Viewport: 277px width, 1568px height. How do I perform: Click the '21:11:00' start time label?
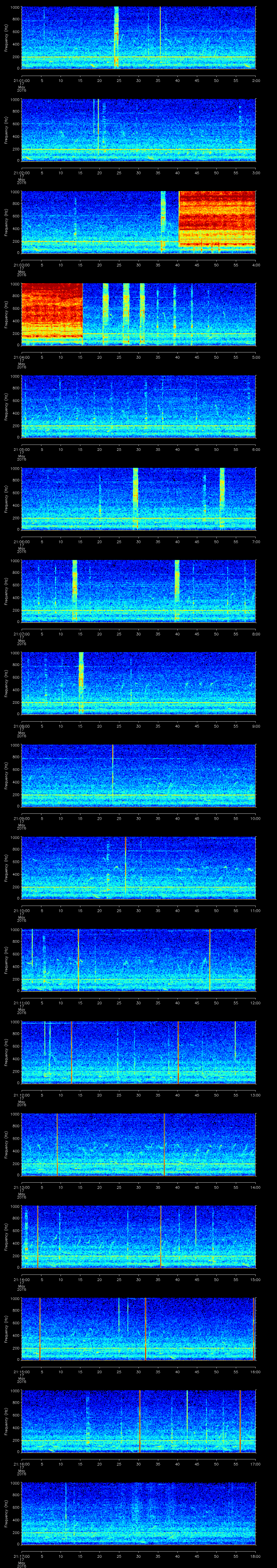tap(21, 1003)
